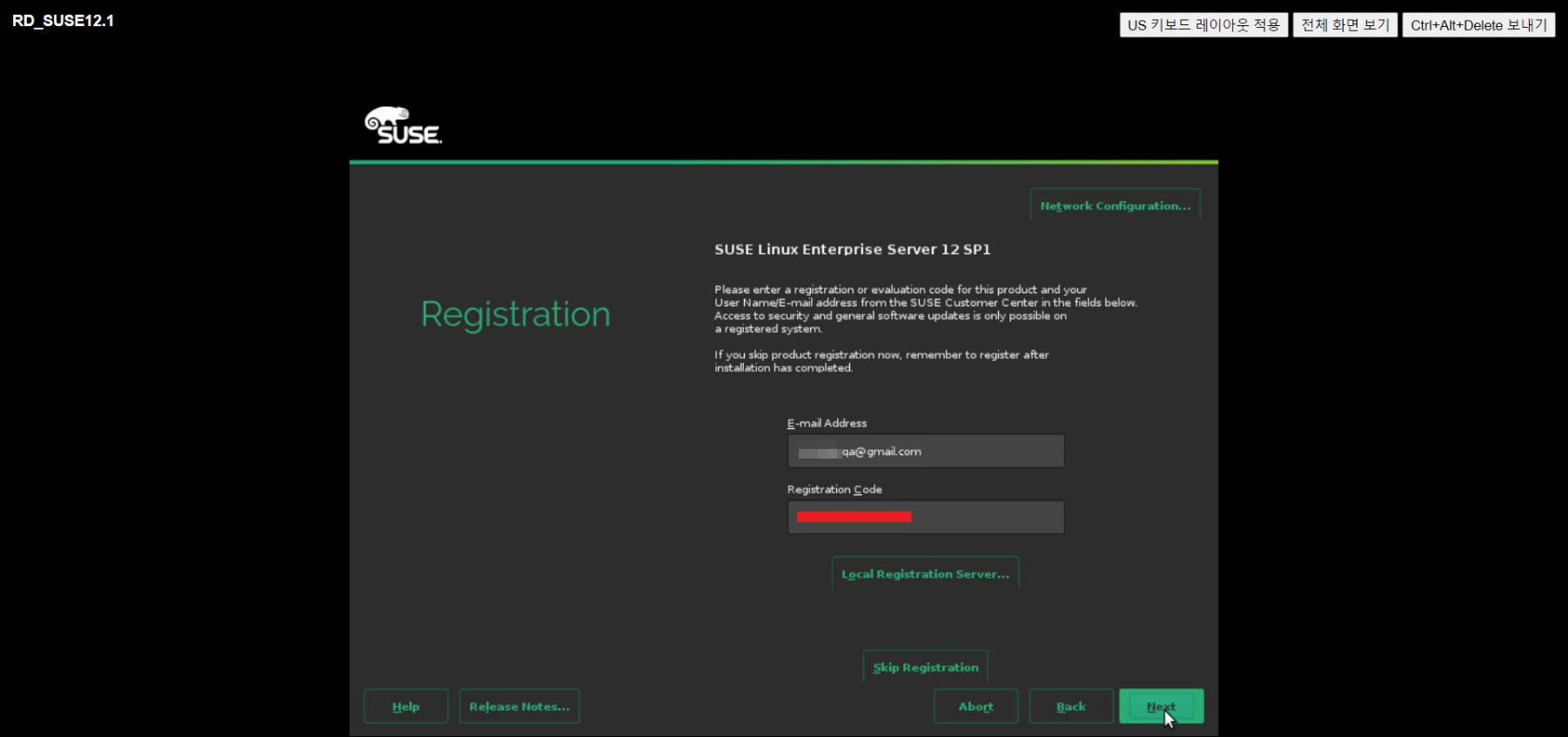Click the SUSE chameleon logo

pos(403,125)
